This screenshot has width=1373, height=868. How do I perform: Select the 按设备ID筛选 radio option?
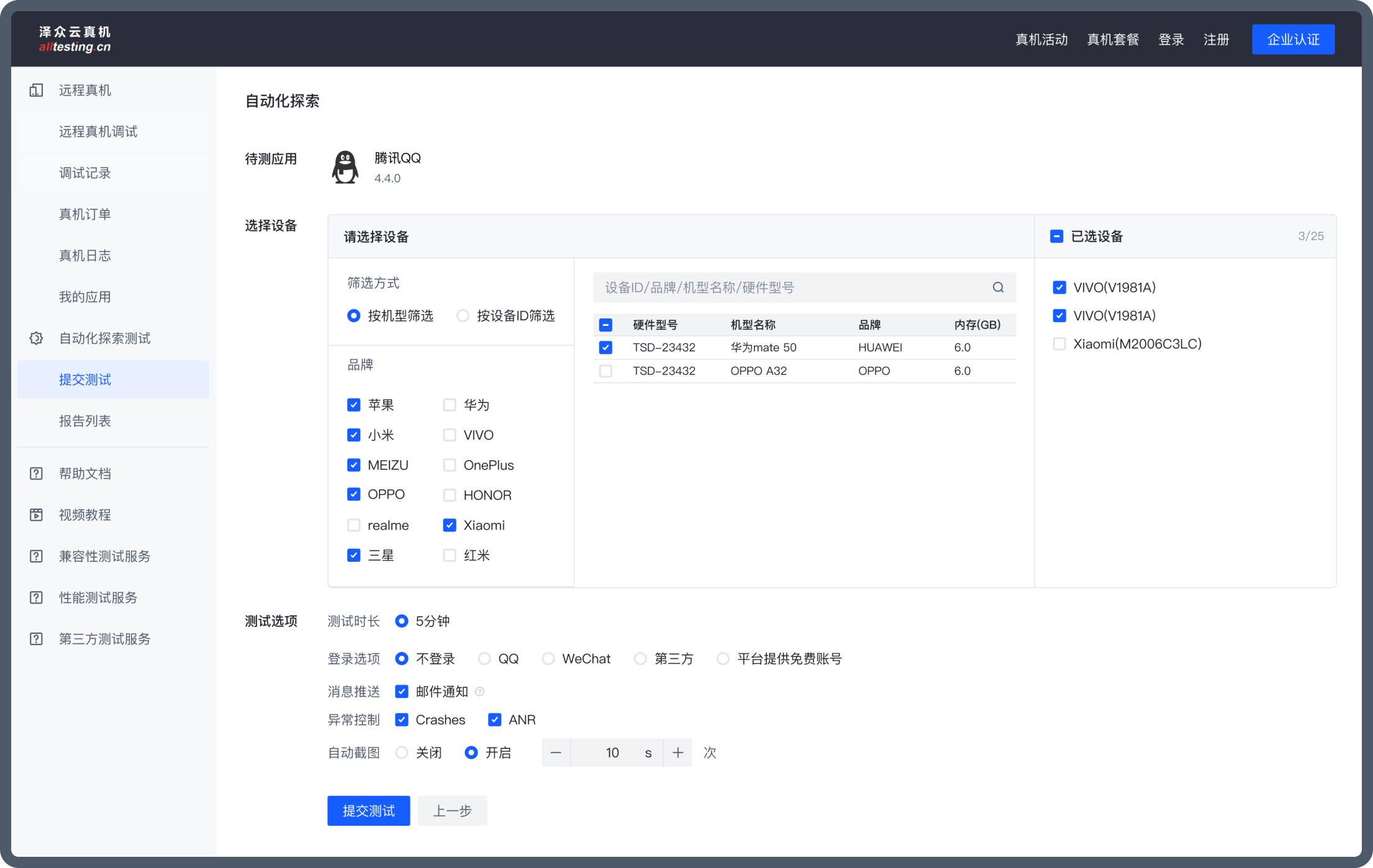pyautogui.click(x=463, y=316)
